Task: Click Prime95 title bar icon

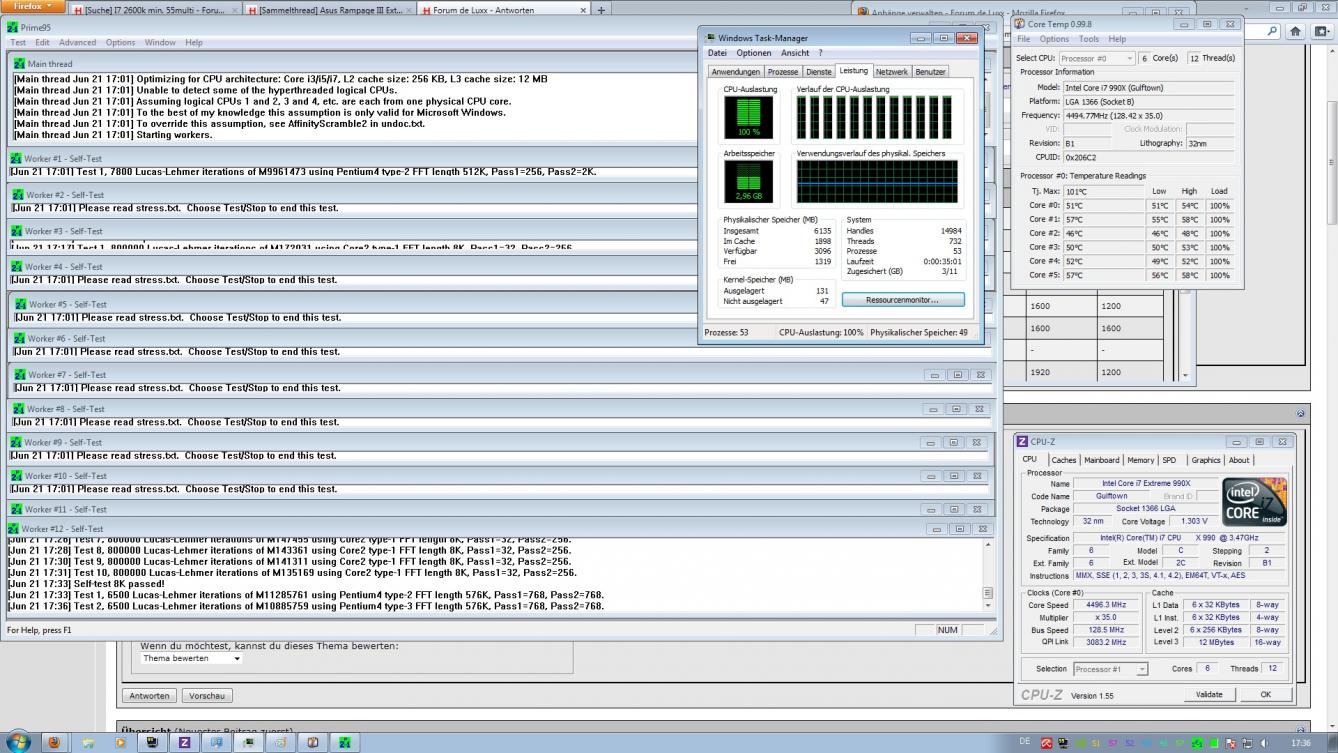Action: pos(12,28)
